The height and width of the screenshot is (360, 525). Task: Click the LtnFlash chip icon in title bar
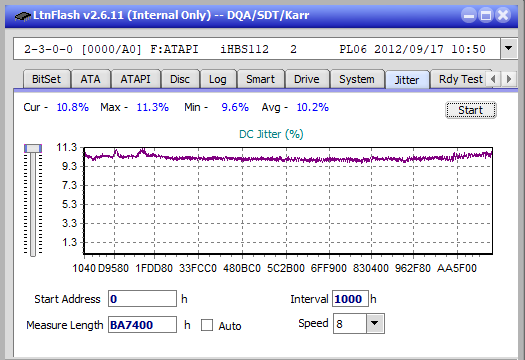[22, 15]
